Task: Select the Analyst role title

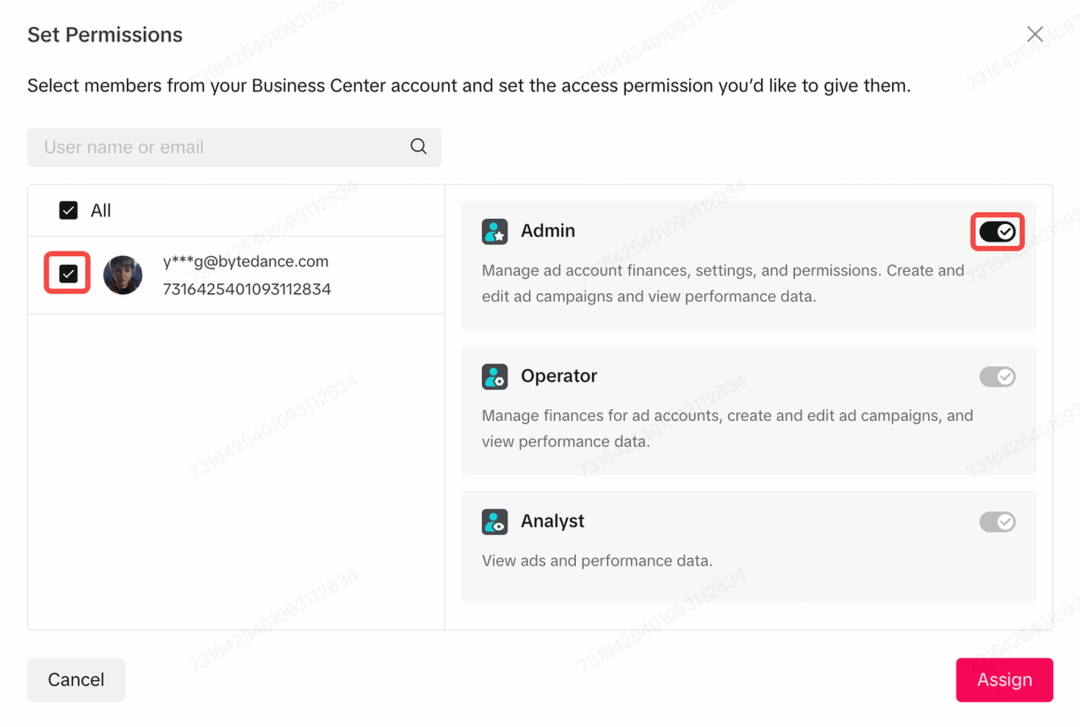Action: tap(552, 521)
